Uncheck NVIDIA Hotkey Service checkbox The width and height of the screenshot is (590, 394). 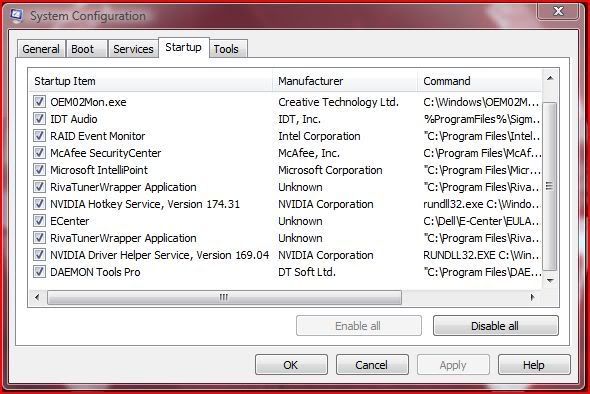tap(39, 204)
